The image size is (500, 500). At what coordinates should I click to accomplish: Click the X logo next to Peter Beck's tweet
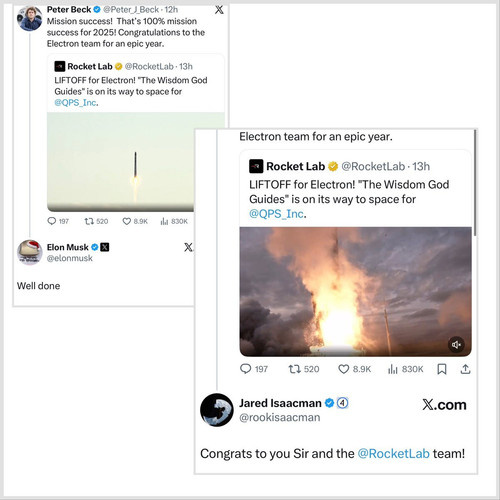click(219, 9)
